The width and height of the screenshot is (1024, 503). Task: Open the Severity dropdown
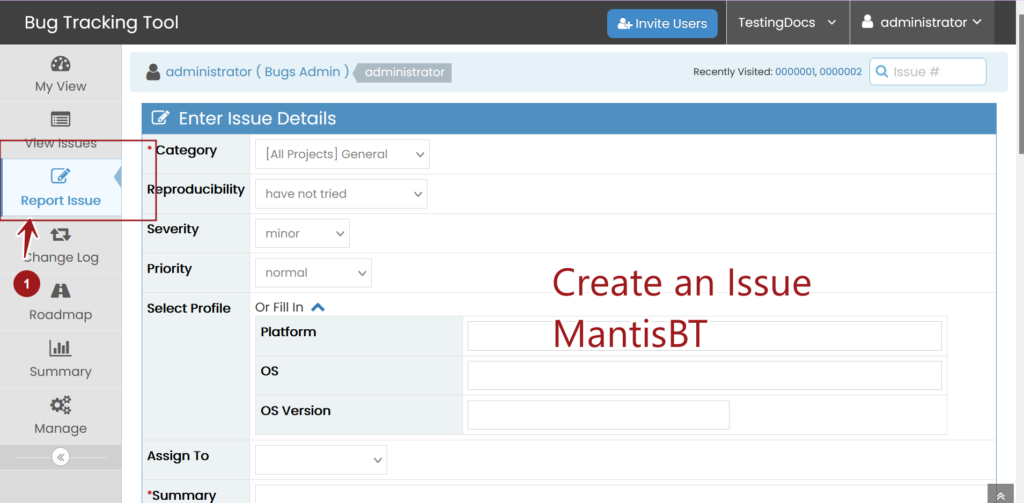[302, 233]
